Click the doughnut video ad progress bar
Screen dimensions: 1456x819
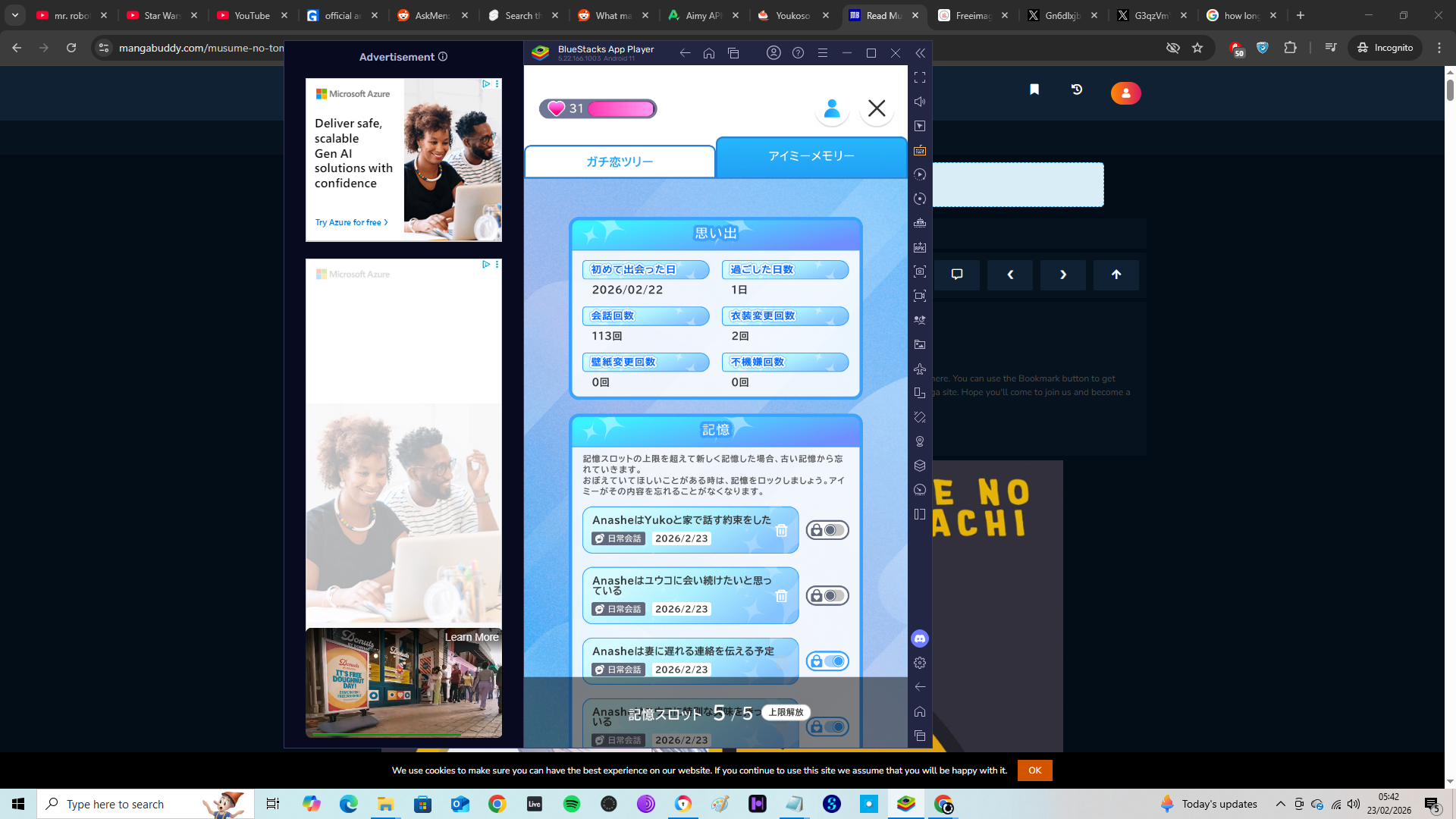tap(403, 735)
